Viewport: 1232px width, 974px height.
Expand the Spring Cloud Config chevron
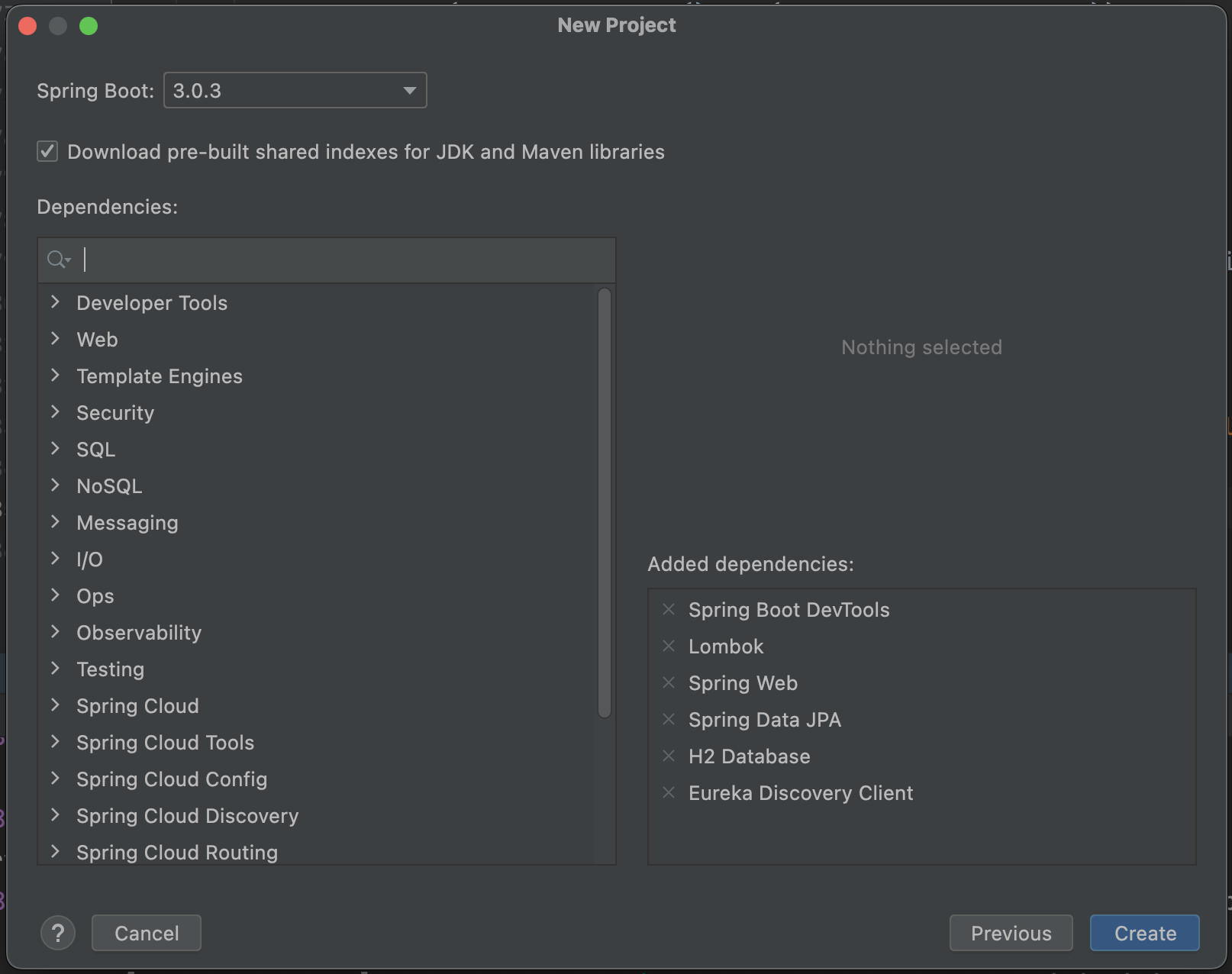point(55,779)
